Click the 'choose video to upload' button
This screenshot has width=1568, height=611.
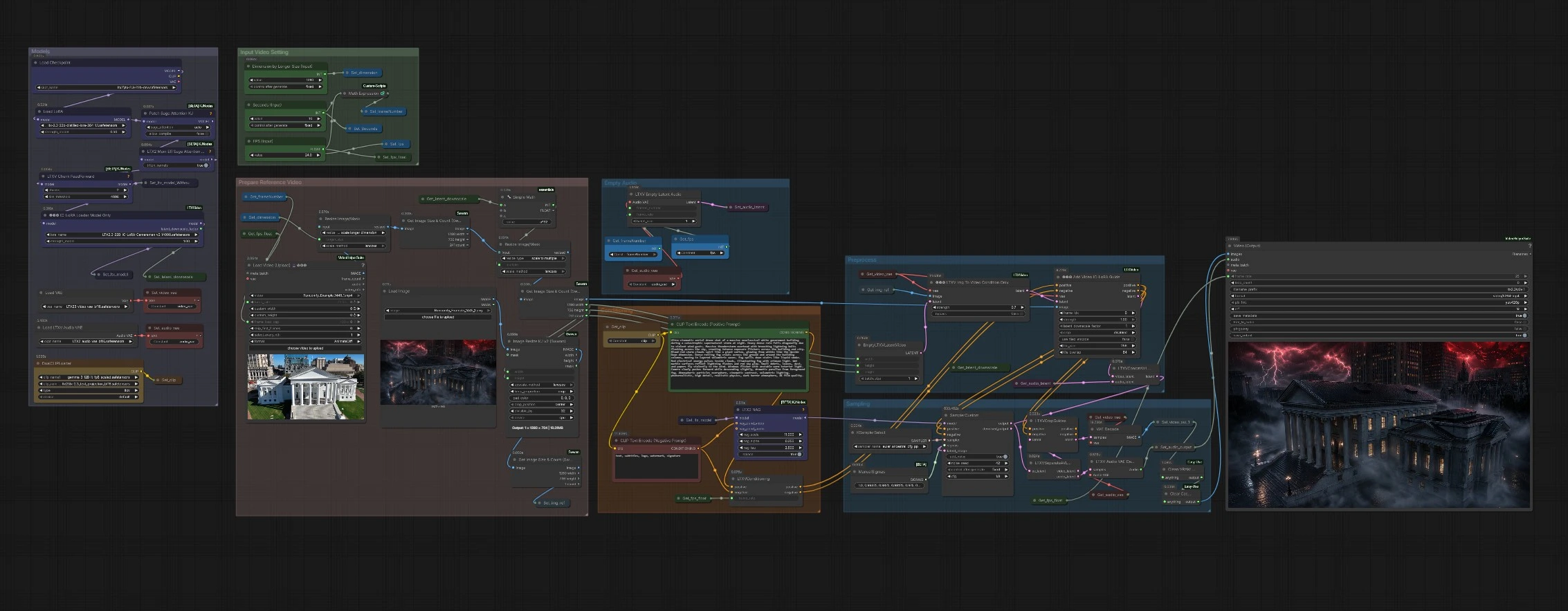pyautogui.click(x=305, y=348)
